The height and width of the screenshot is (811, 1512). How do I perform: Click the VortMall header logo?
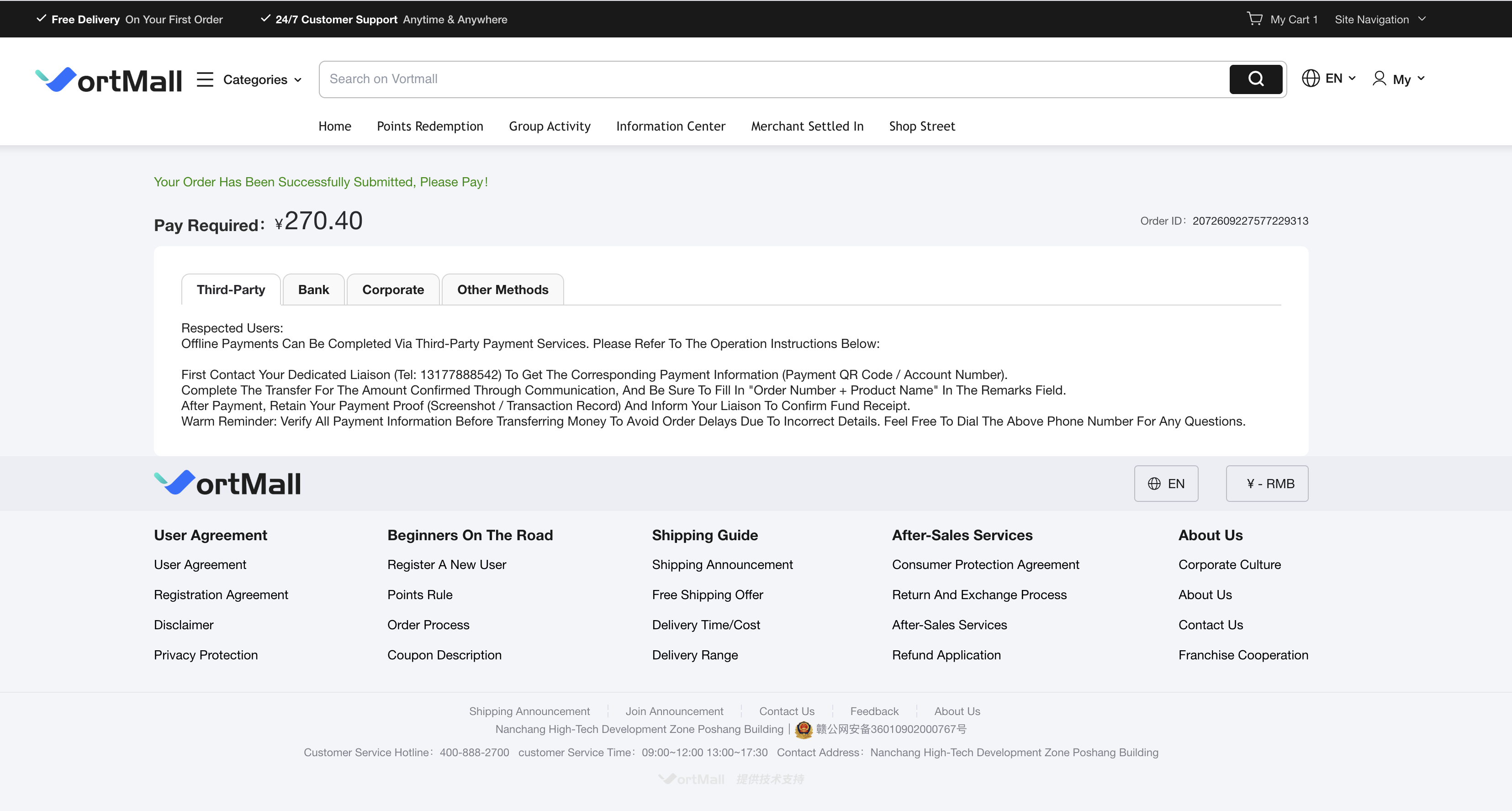click(x=109, y=80)
